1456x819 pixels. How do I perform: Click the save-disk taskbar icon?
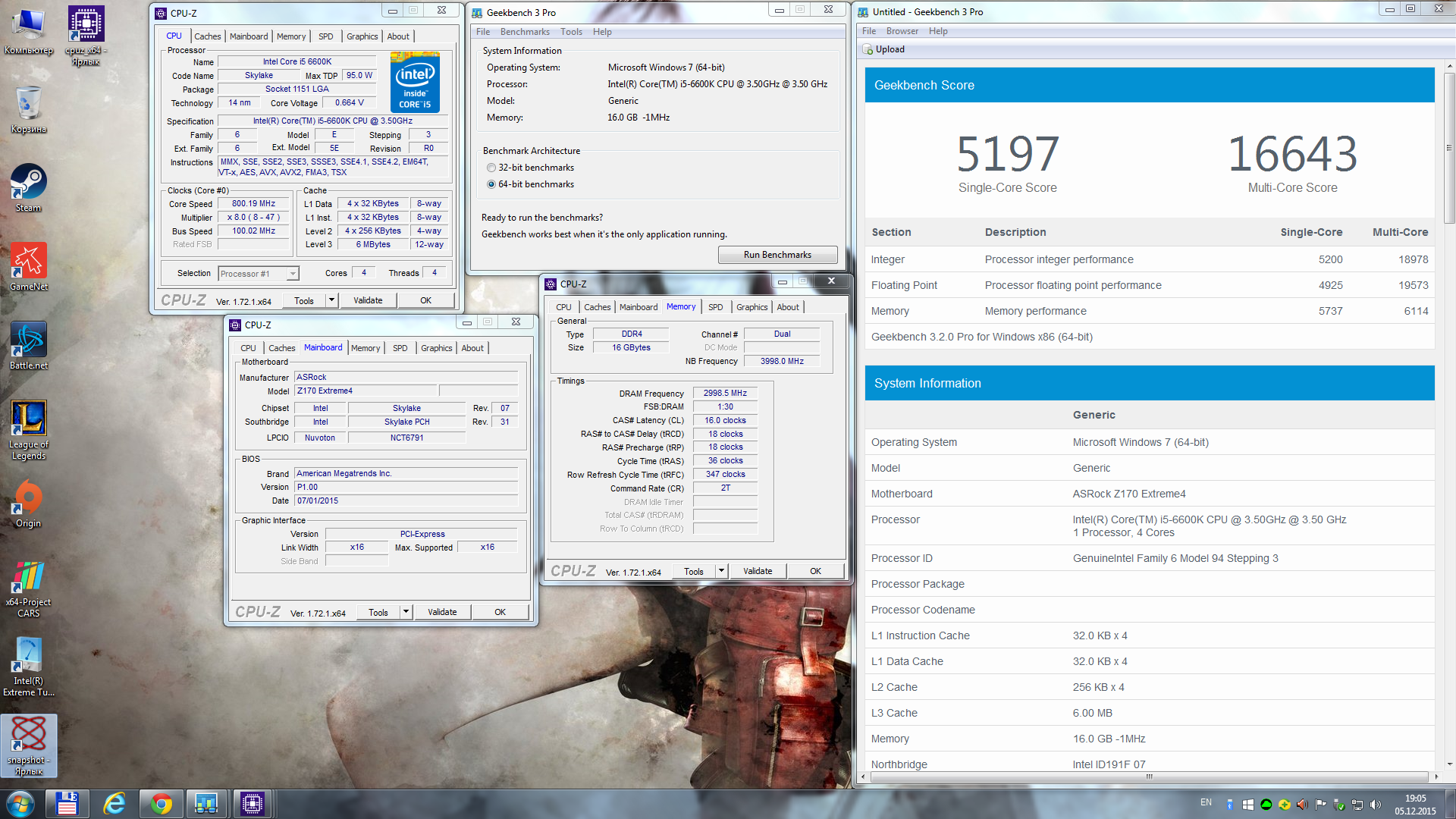click(67, 803)
